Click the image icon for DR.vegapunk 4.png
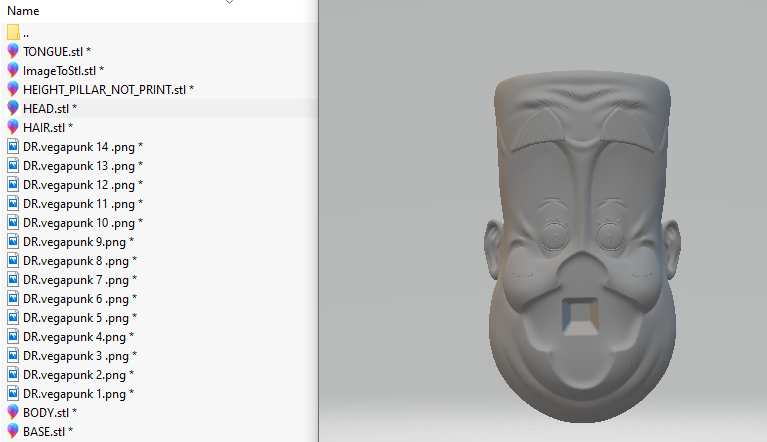The width and height of the screenshot is (767, 442). (13, 336)
